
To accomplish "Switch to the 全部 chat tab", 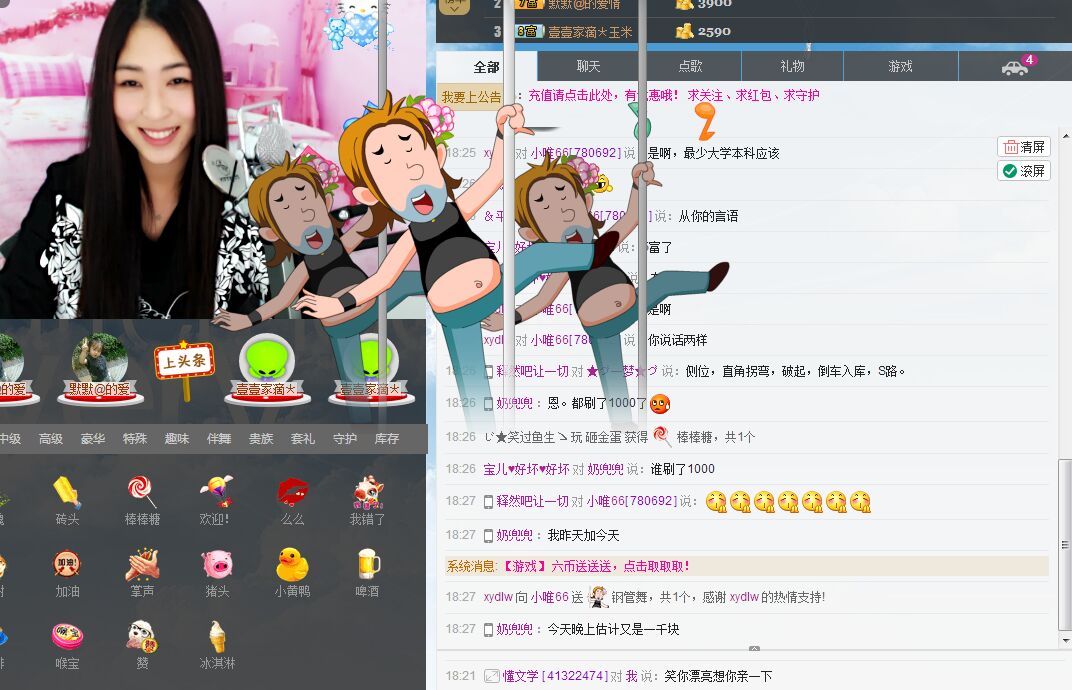I will click(x=486, y=66).
